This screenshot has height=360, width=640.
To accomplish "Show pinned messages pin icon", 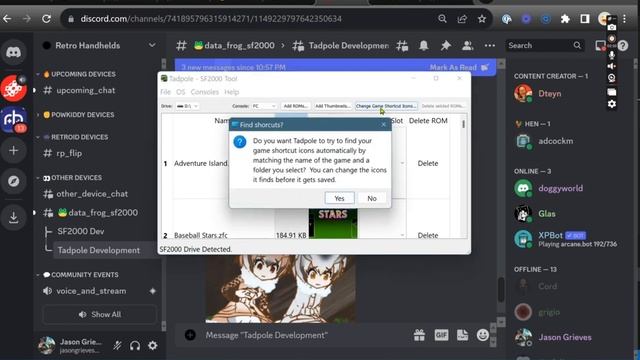I will pos(445,46).
